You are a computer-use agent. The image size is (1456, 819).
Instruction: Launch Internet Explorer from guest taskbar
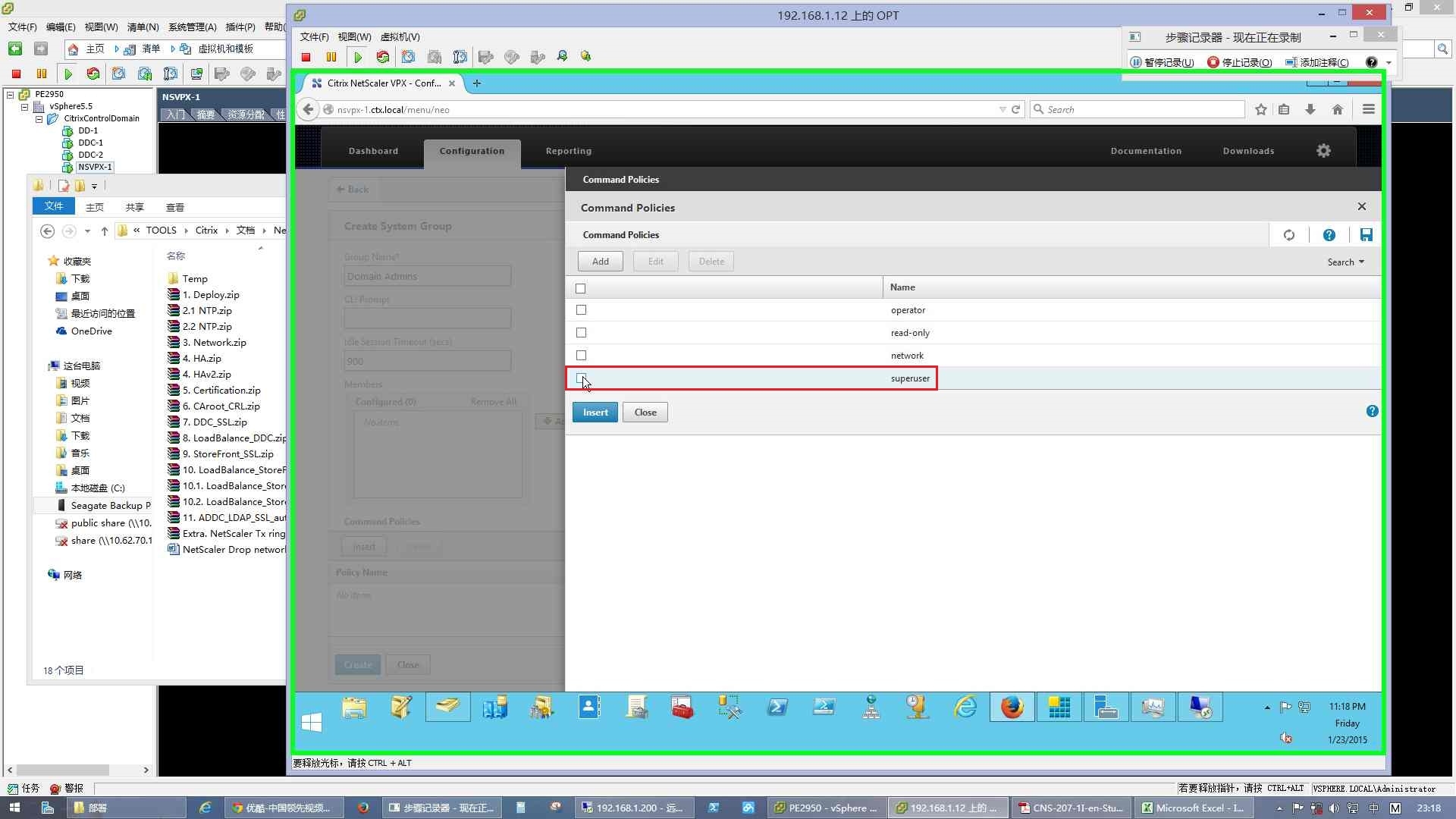coord(965,707)
